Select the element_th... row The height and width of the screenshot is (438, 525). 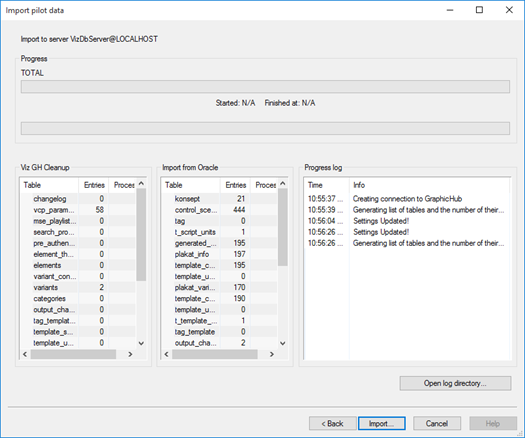78,254
